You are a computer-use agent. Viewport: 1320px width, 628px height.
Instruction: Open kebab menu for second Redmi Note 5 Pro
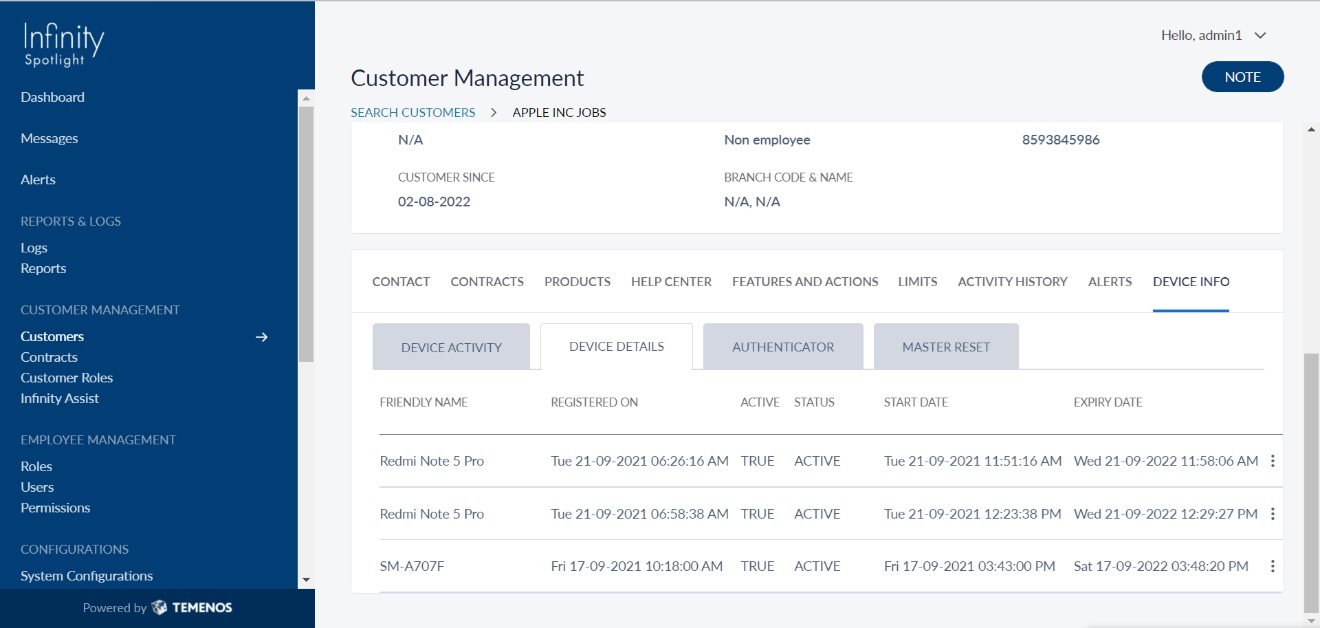1272,514
